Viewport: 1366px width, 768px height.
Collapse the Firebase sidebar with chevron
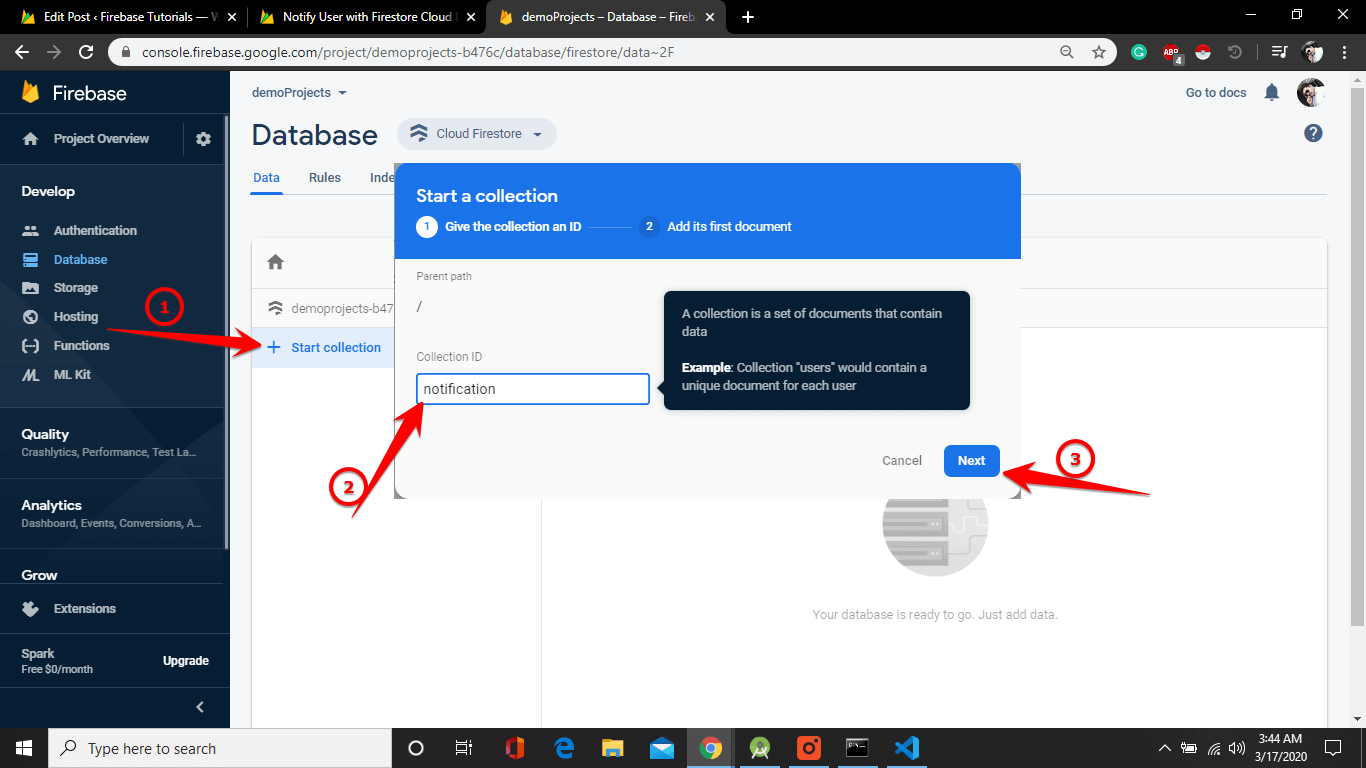click(200, 707)
